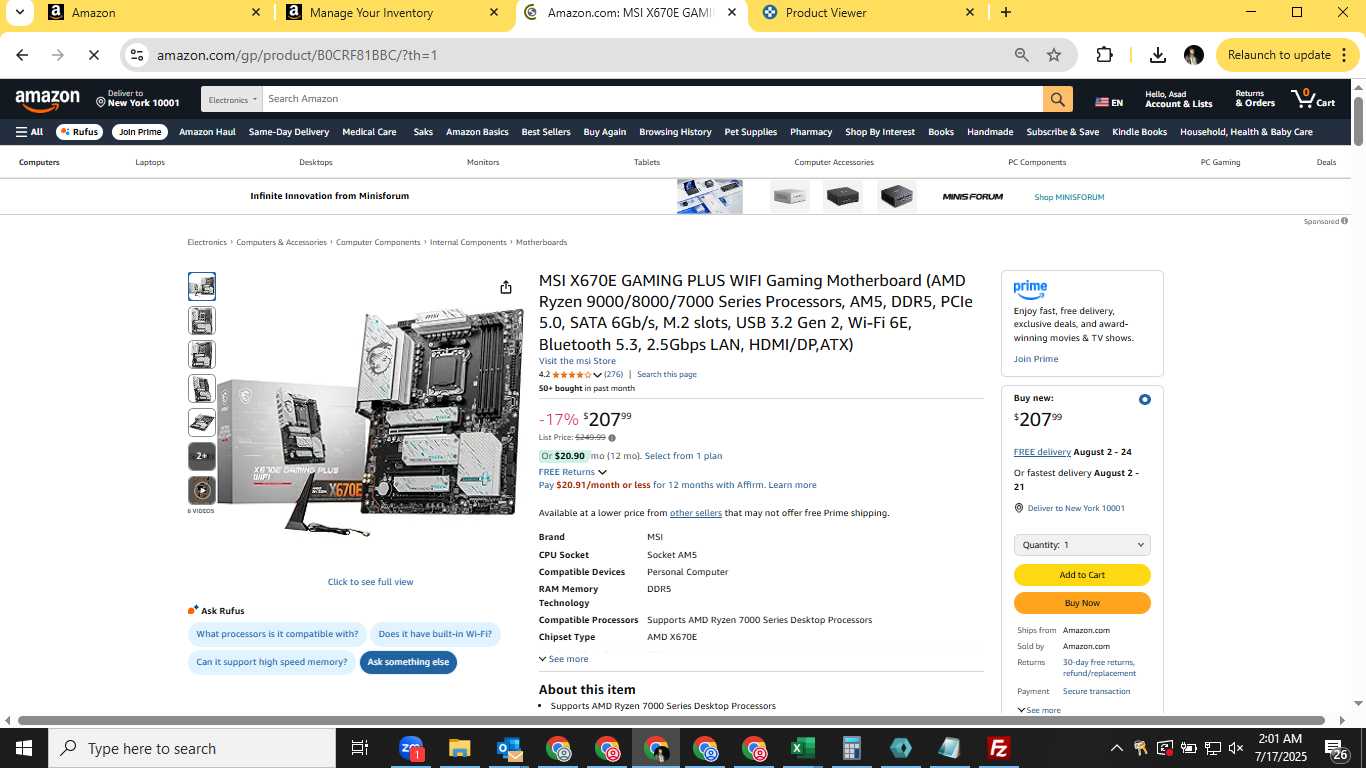Open FileZilla from the taskbar
This screenshot has height=768, width=1366.
point(998,748)
